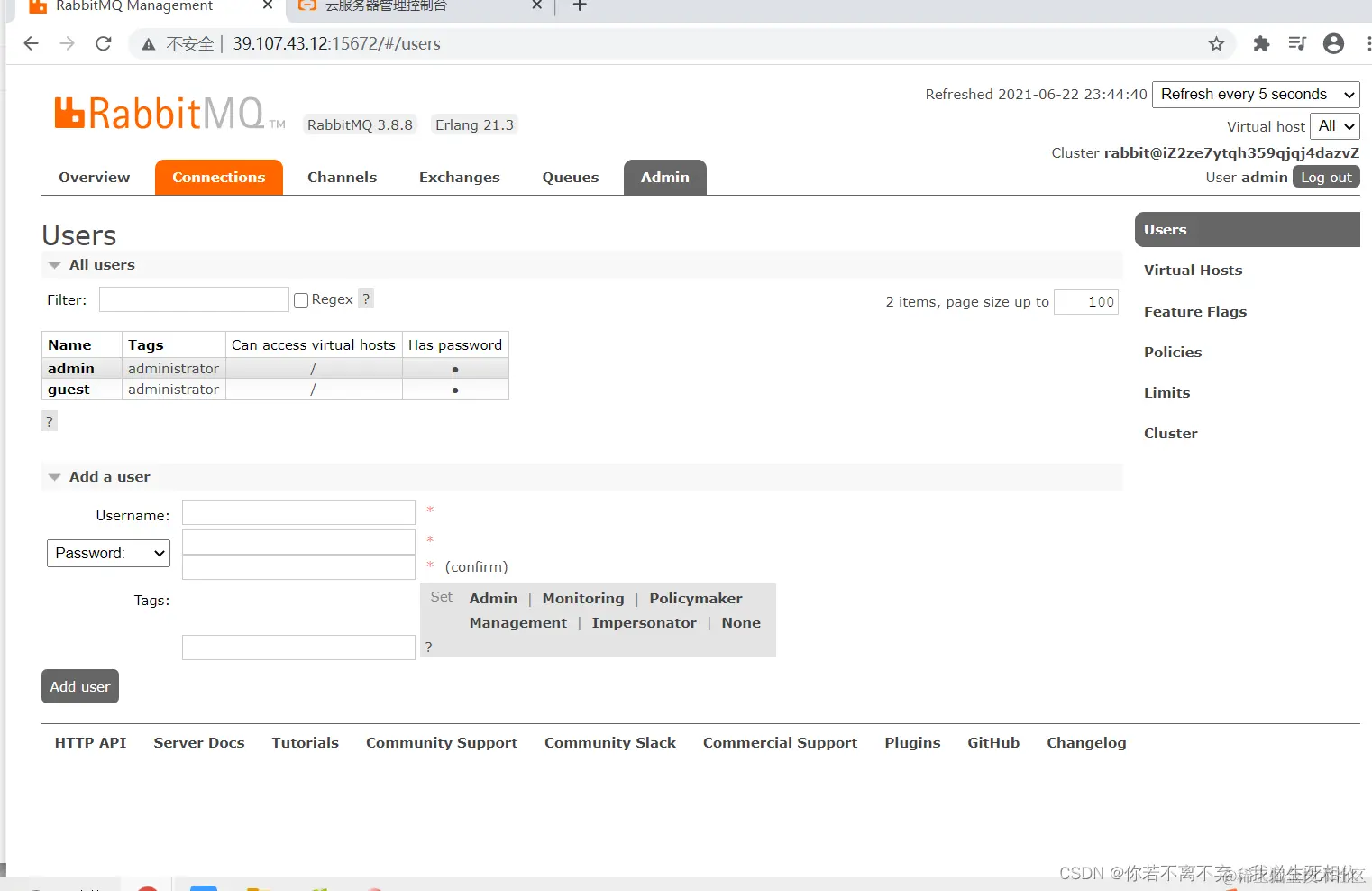Open the Community Slack footer link
The image size is (1372, 891).
pyautogui.click(x=610, y=743)
